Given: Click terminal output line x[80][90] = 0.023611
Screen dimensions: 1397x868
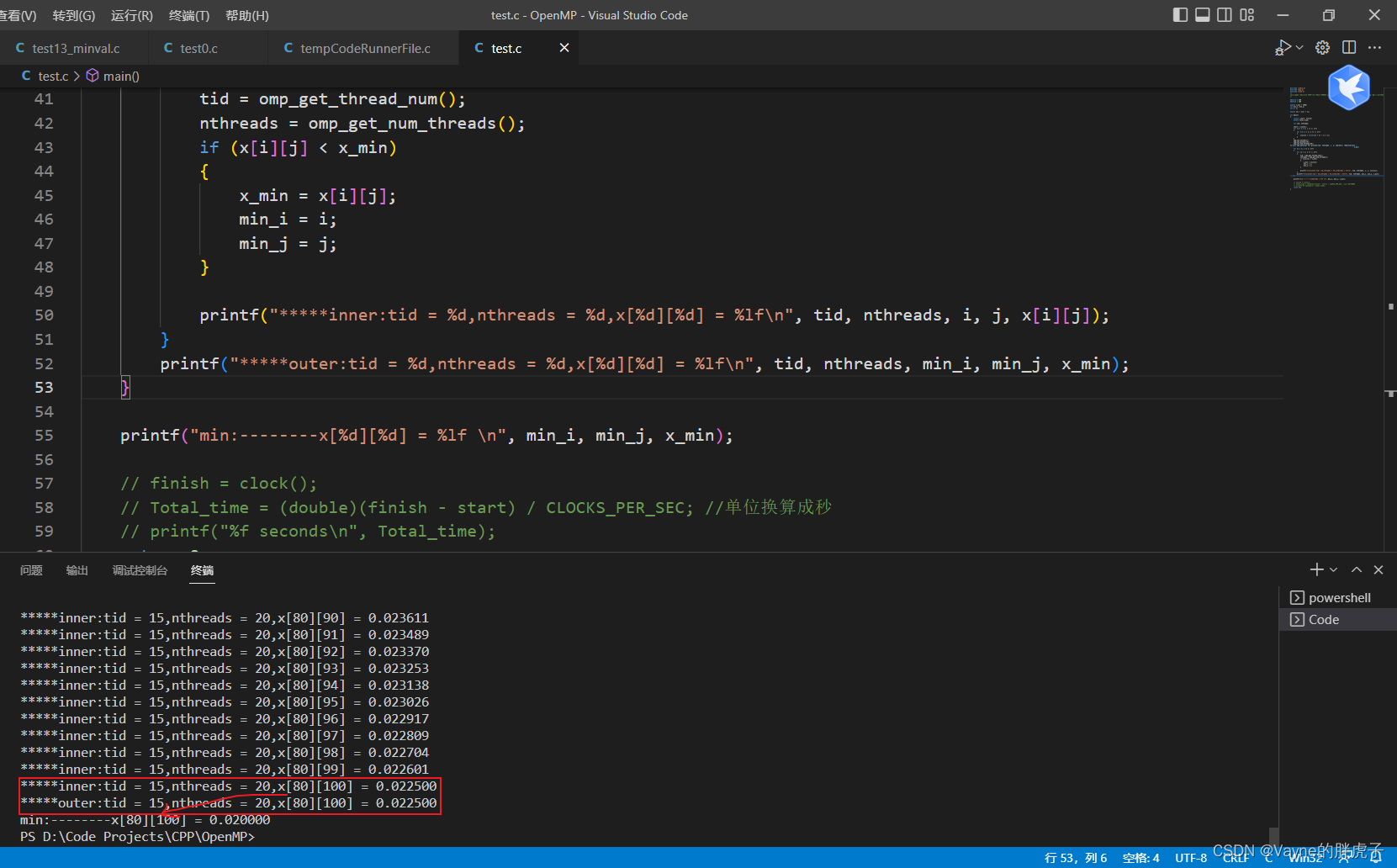Looking at the screenshot, I should [225, 618].
